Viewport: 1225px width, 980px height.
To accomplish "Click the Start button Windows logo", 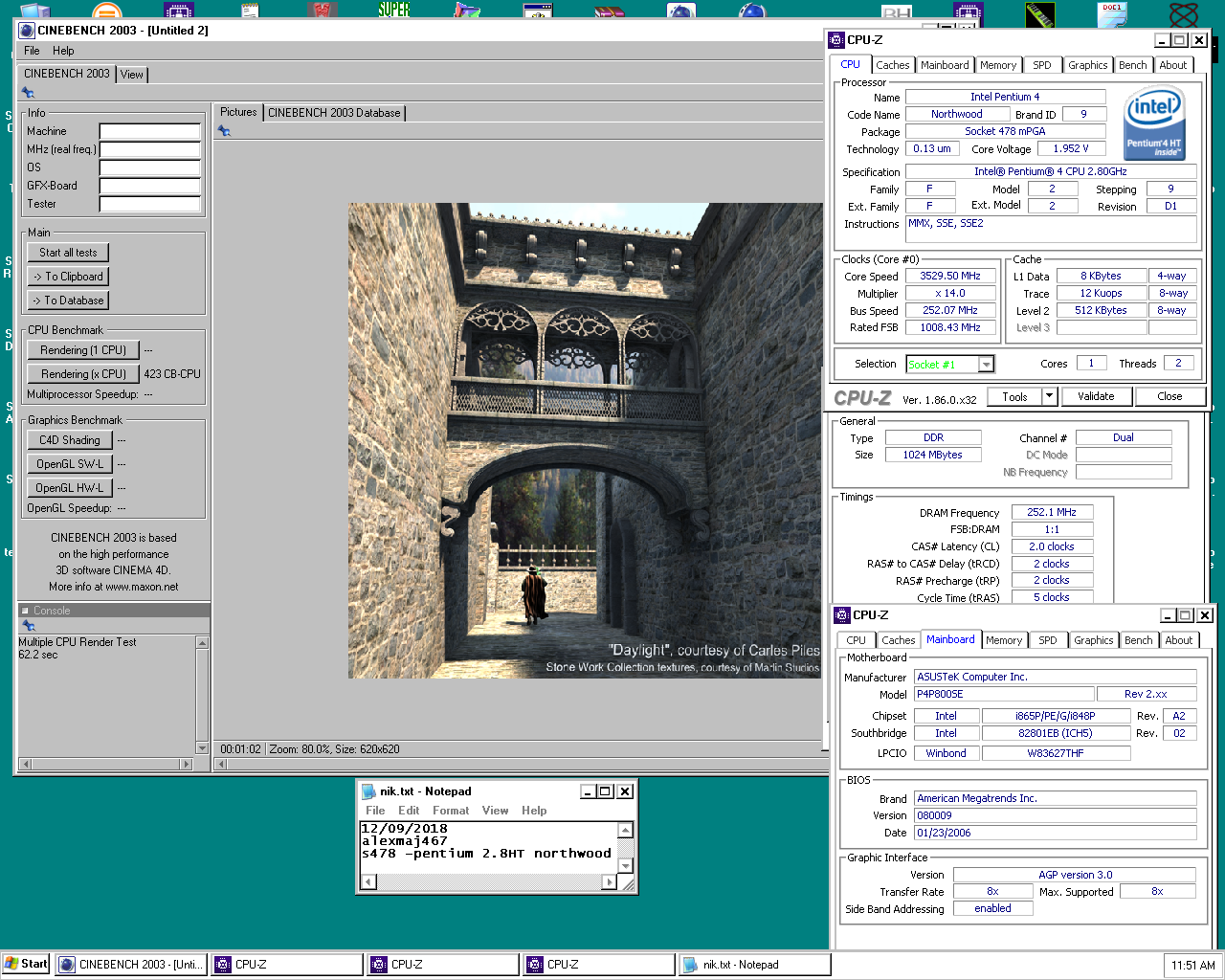I will coord(11,964).
